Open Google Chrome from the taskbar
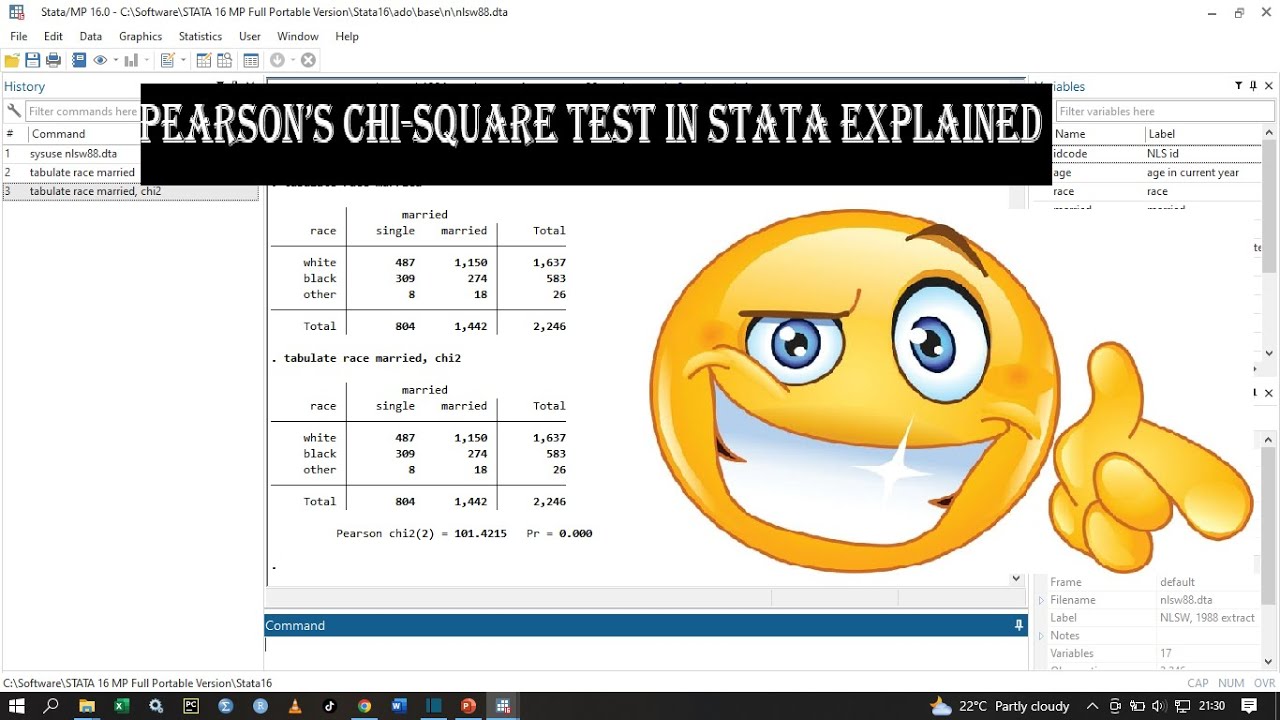Viewport: 1280px width, 720px height. (364, 705)
